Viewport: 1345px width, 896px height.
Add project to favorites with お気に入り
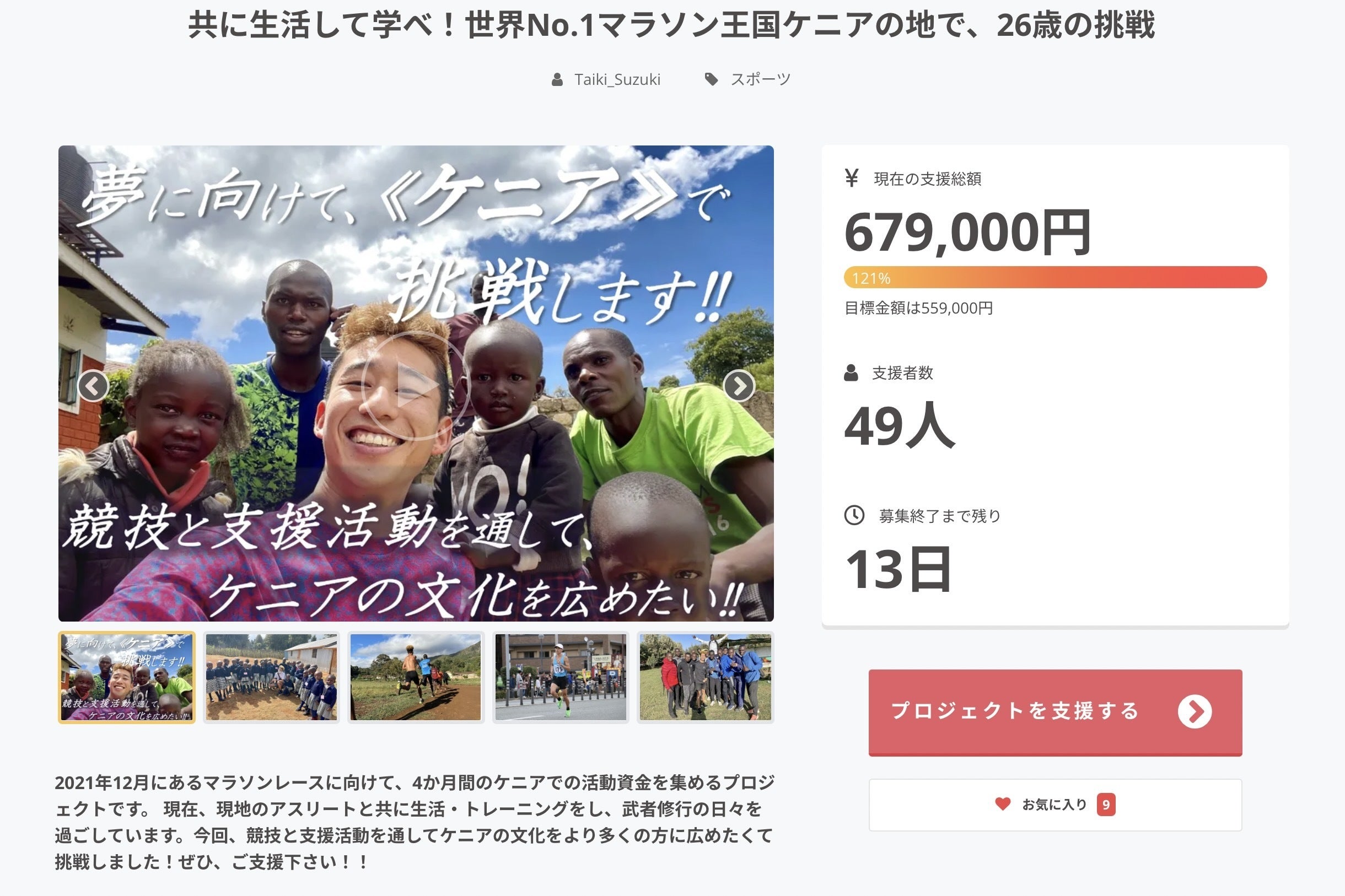[1055, 805]
